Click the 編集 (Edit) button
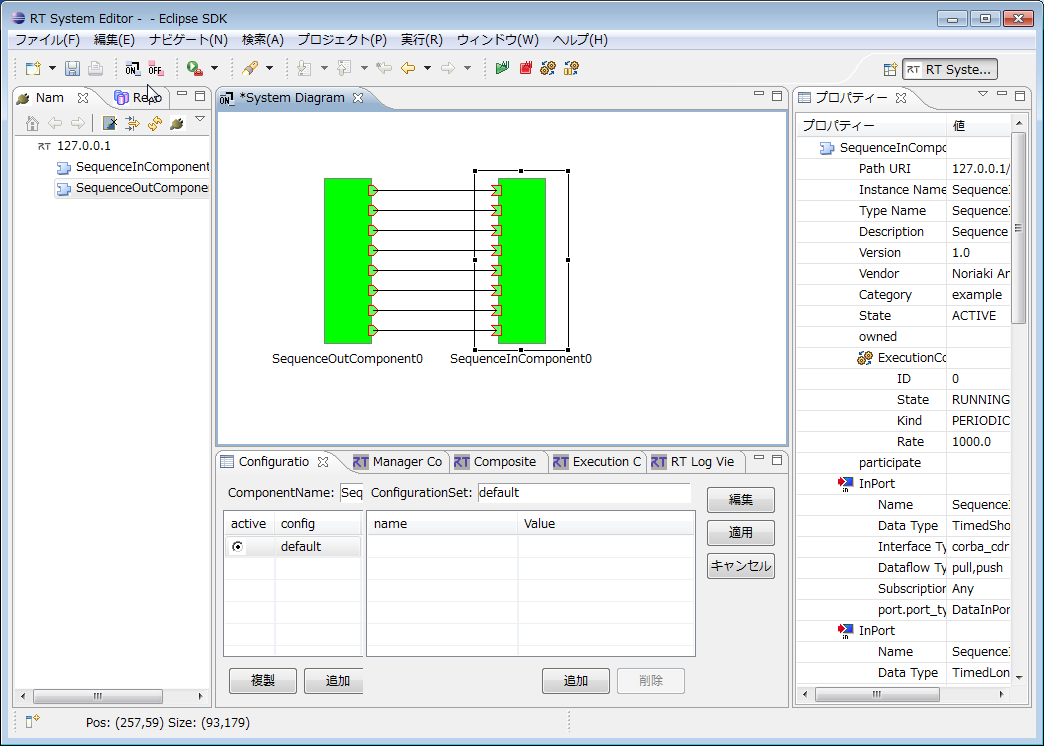 click(740, 500)
